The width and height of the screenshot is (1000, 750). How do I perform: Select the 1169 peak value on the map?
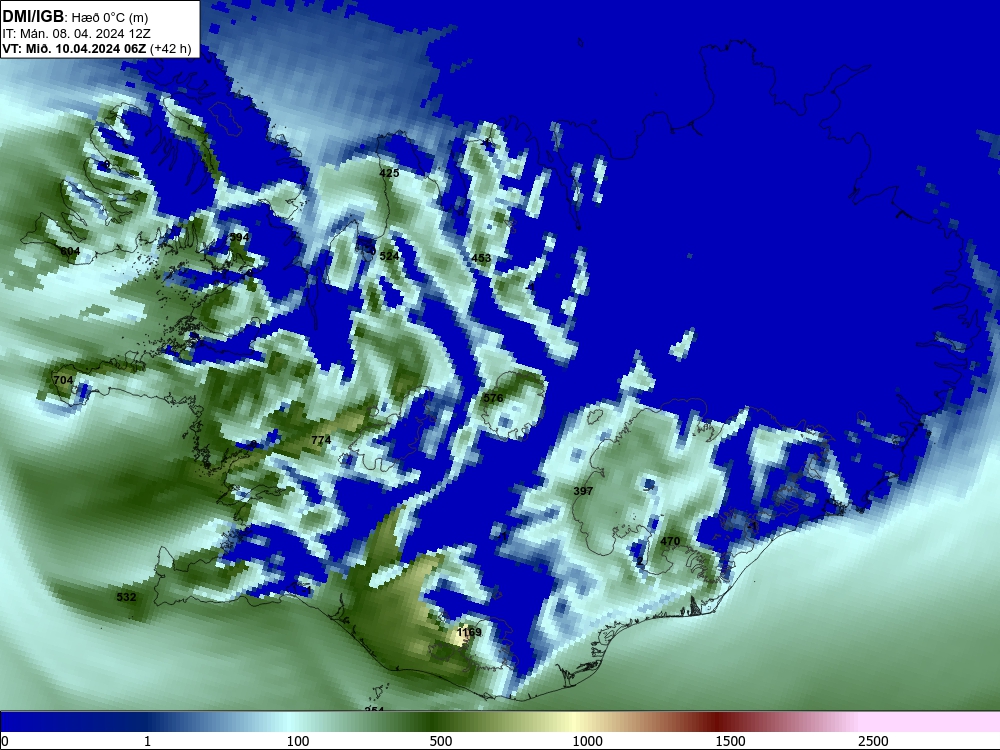pyautogui.click(x=469, y=632)
